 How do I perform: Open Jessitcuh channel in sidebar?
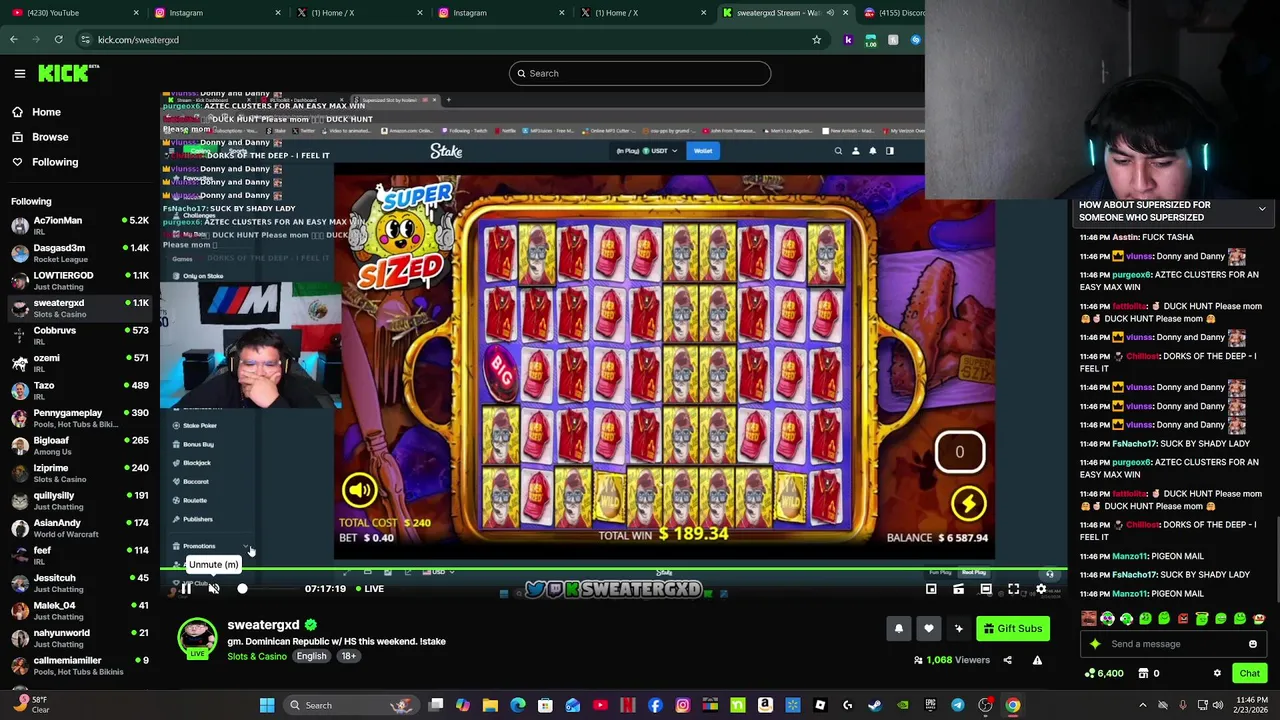click(x=80, y=583)
